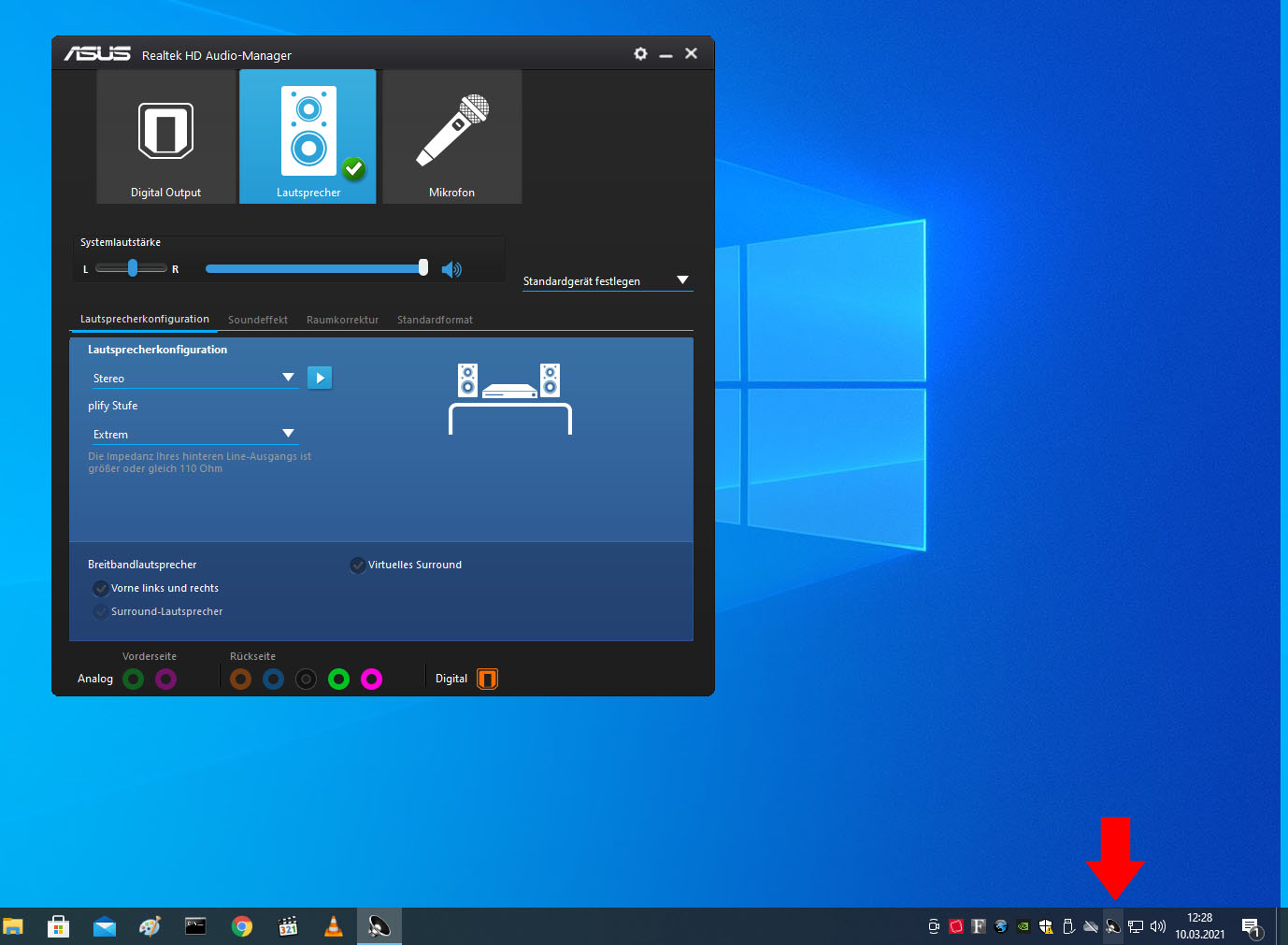1288x945 pixels.
Task: Click the safely remove hardware USB icon
Action: pos(1068,926)
